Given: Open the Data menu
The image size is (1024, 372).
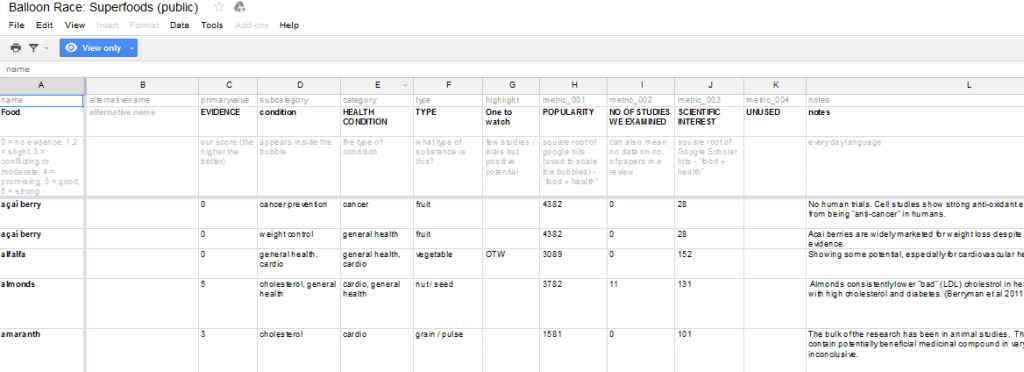Looking at the screenshot, I should pyautogui.click(x=180, y=25).
